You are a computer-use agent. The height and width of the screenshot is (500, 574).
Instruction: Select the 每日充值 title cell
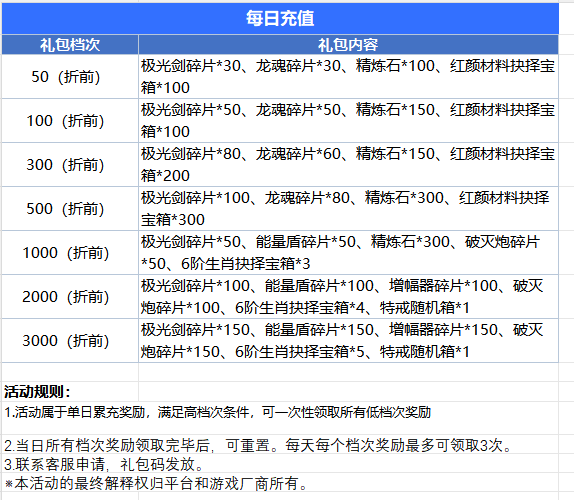point(280,18)
